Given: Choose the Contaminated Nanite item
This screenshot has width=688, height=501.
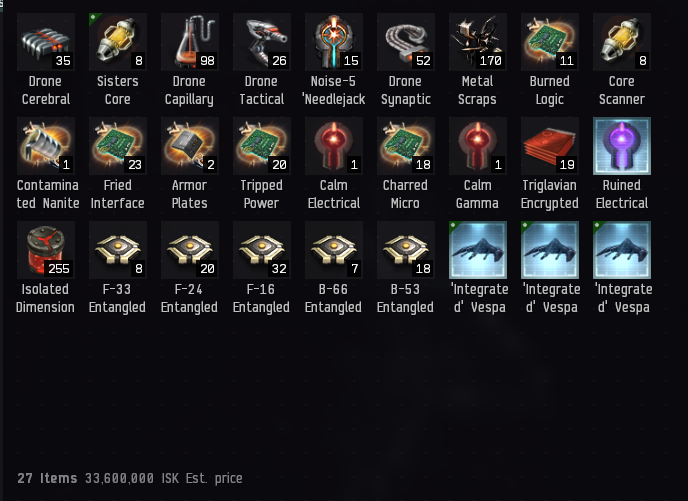Looking at the screenshot, I should [46, 146].
